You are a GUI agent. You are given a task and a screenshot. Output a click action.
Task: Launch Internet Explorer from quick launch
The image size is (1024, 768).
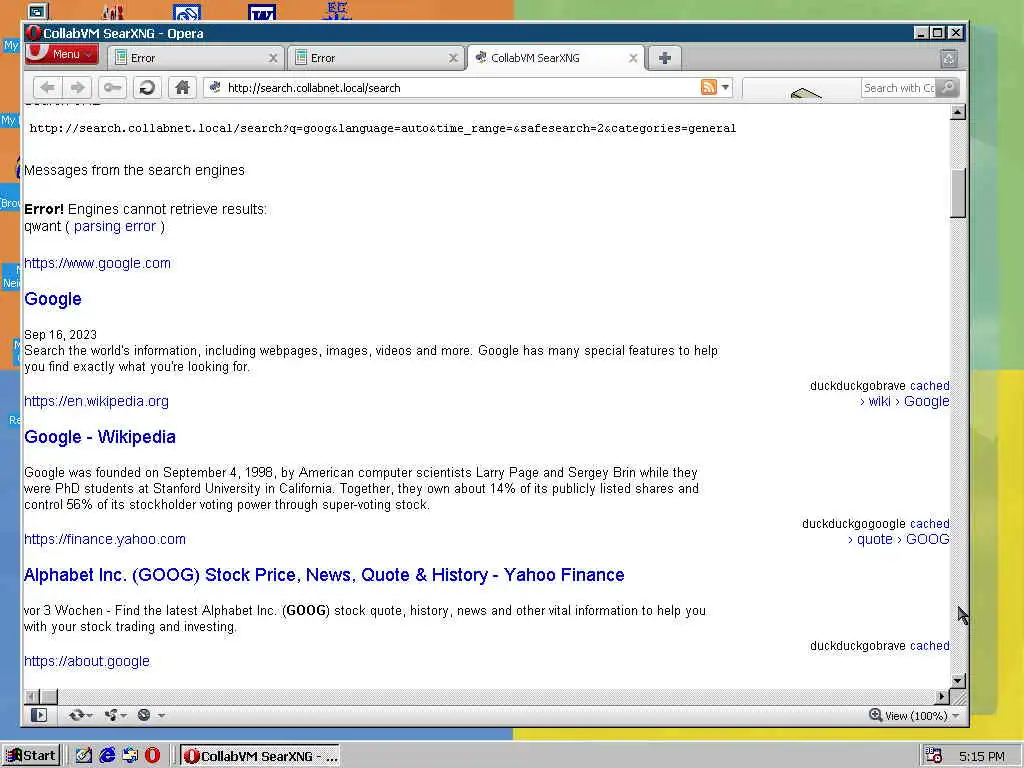107,756
